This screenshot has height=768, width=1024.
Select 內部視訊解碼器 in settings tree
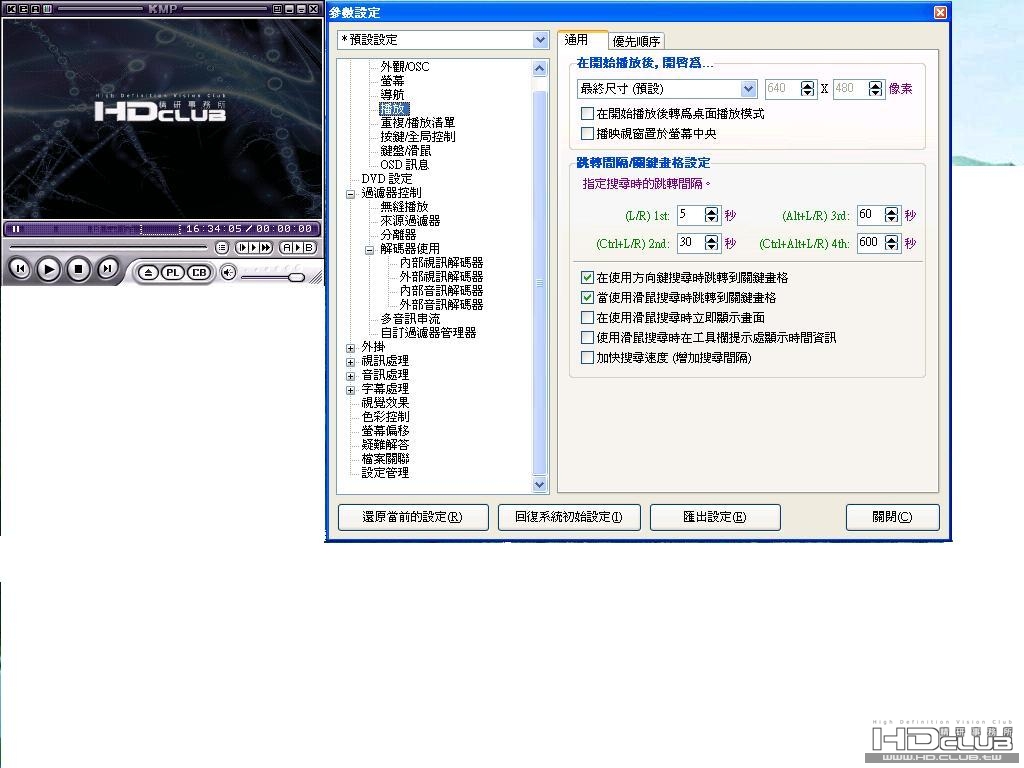click(441, 263)
